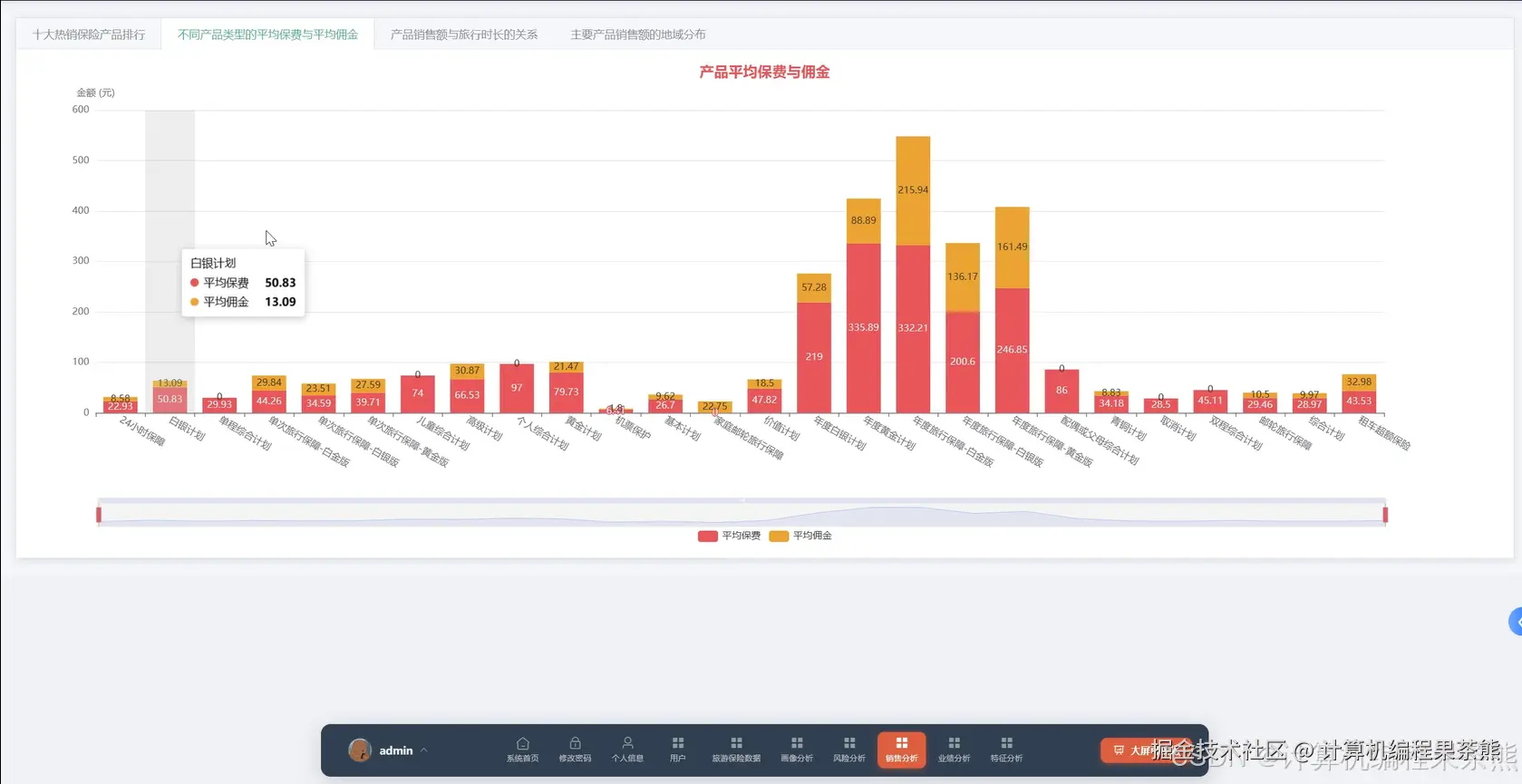Image resolution: width=1522 pixels, height=784 pixels.
Task: Click 年度黄金计划 red bar 335.89
Action: click(863, 328)
